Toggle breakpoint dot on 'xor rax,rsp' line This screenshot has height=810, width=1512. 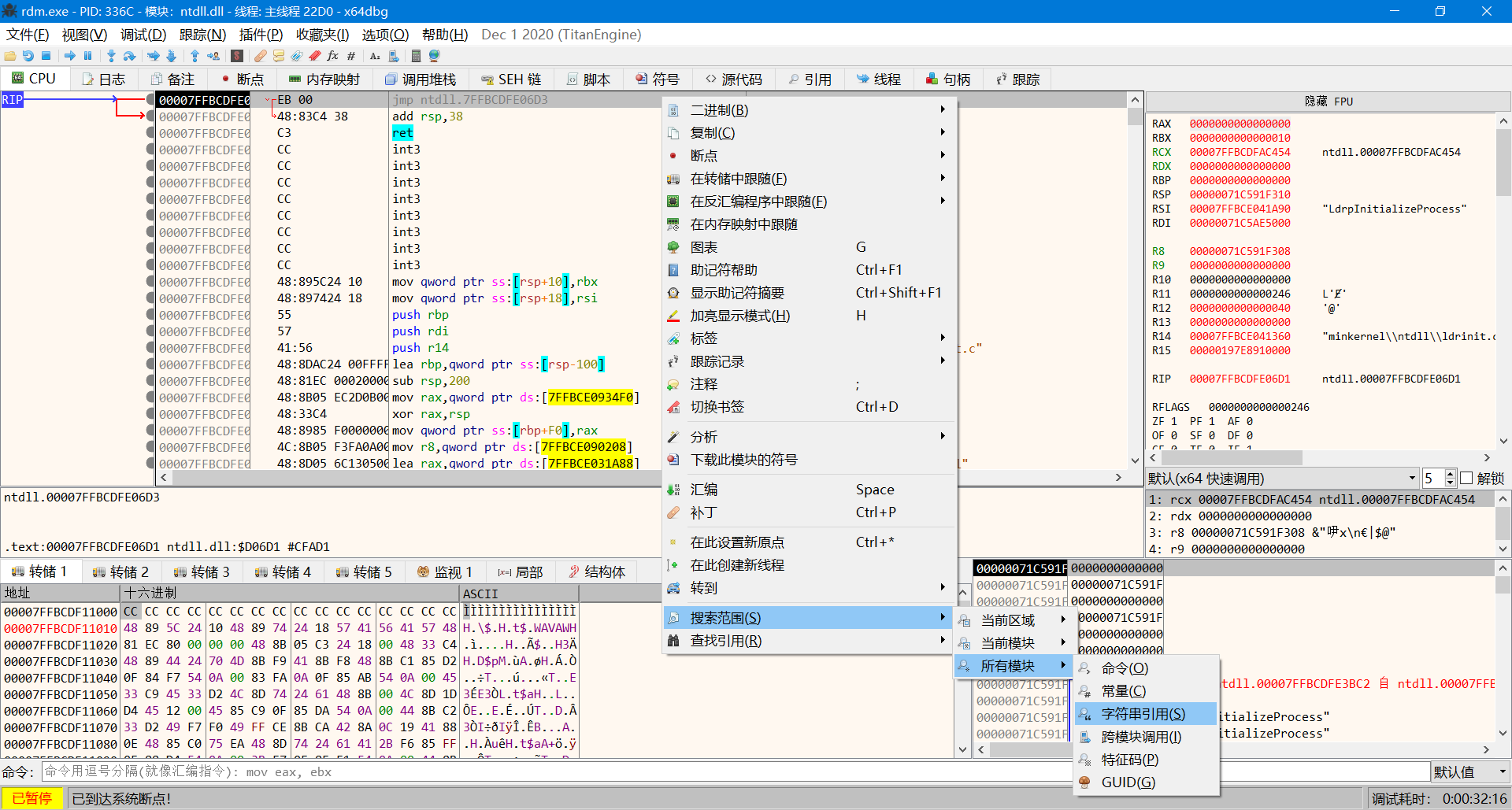coord(150,414)
